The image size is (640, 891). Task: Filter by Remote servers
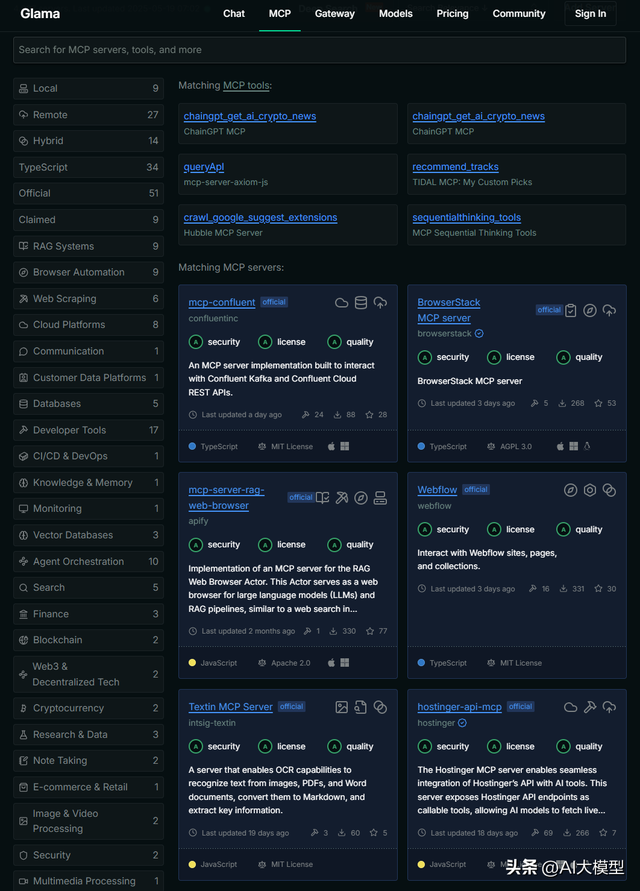point(88,115)
